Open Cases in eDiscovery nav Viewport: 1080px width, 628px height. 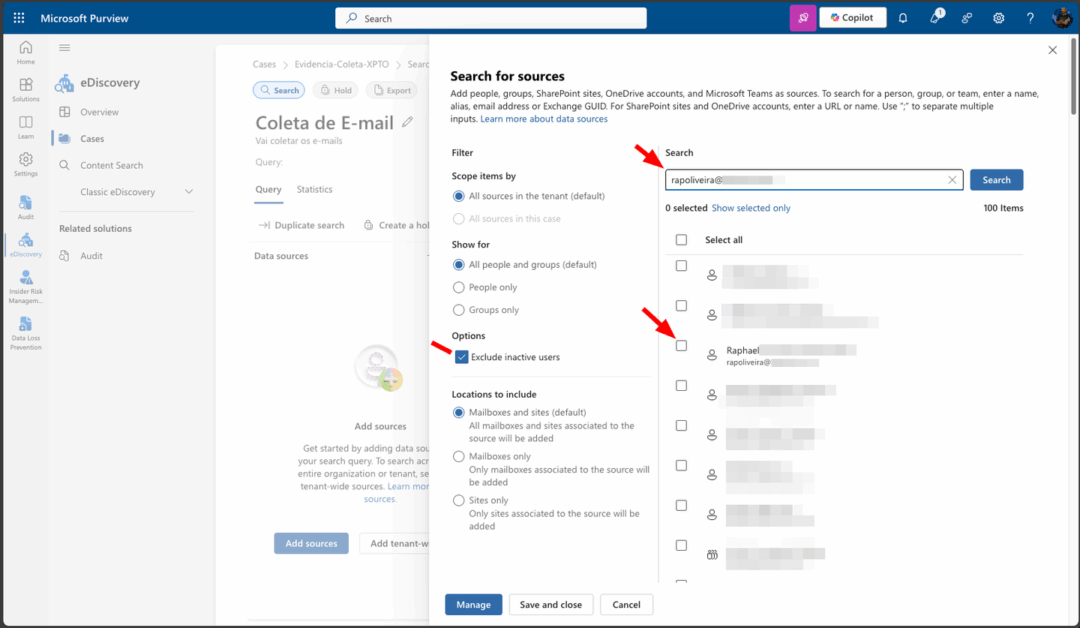coord(92,138)
